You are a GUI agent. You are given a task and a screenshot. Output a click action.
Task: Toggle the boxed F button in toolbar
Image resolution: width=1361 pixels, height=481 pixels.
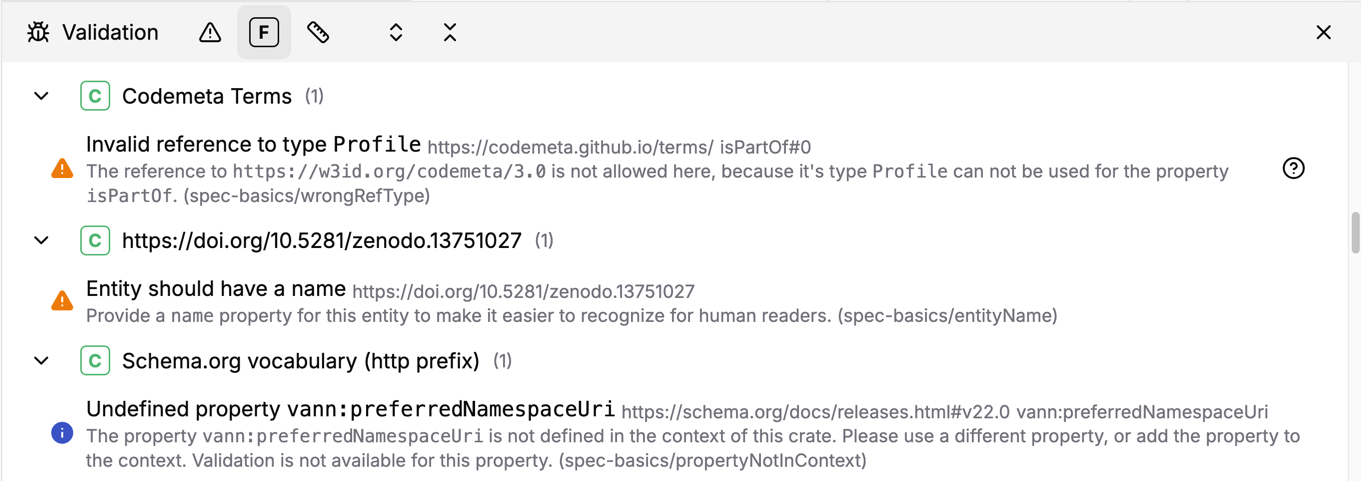point(264,32)
